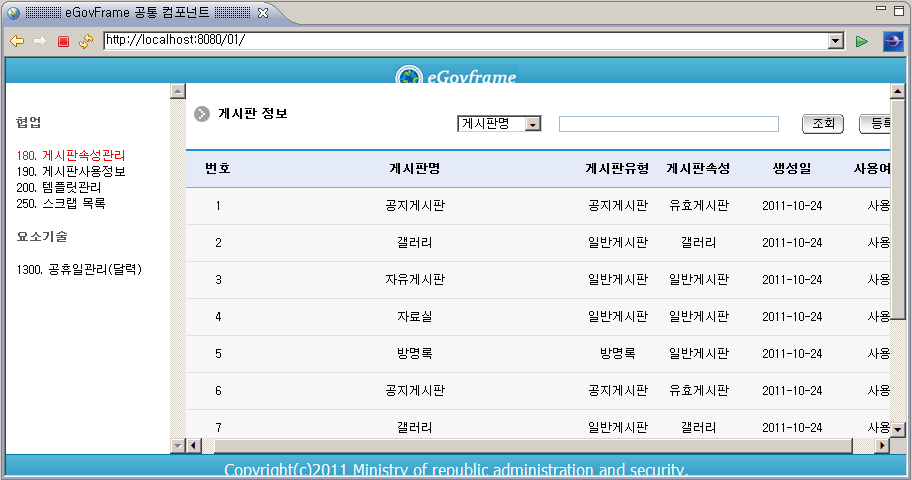Viewport: 912px width, 480px height.
Task: Click the browser back arrow icon
Action: [17, 41]
